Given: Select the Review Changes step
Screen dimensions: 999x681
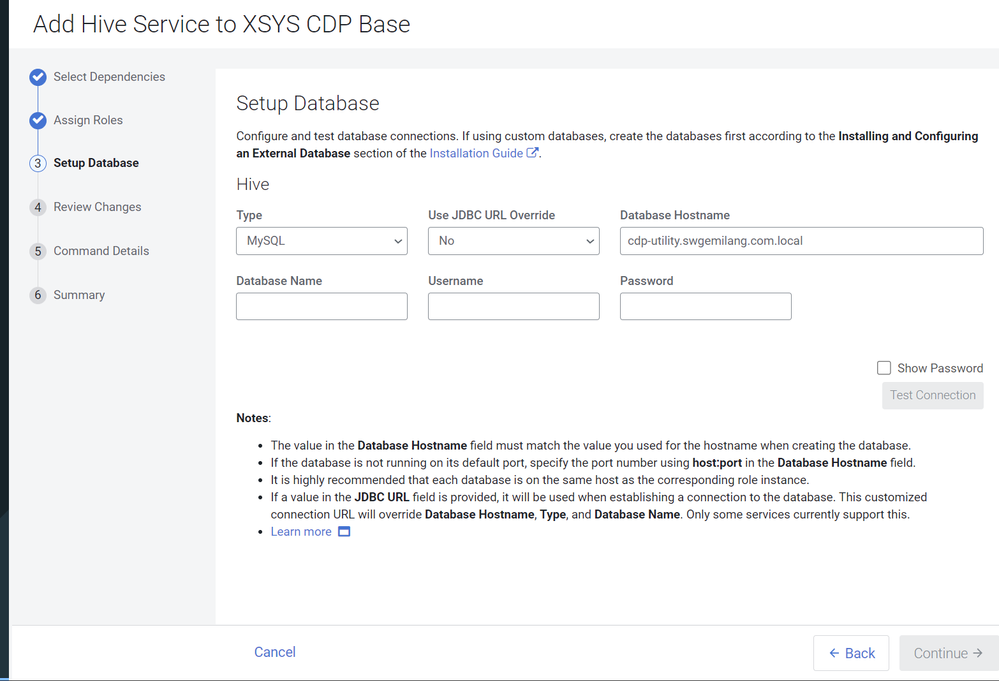Looking at the screenshot, I should point(97,207).
